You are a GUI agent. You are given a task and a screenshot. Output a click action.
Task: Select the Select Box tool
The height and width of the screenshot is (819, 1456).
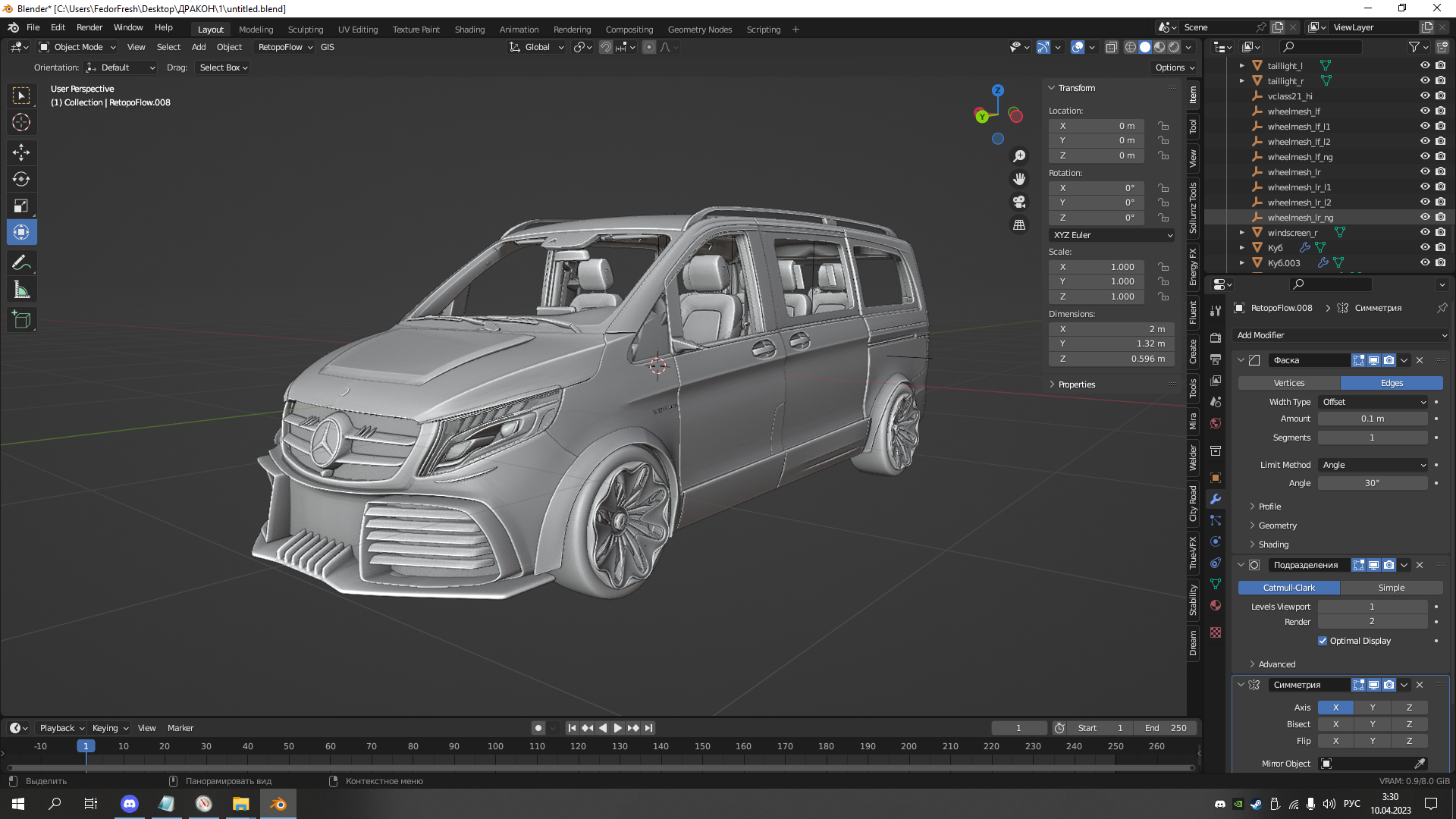tap(21, 96)
